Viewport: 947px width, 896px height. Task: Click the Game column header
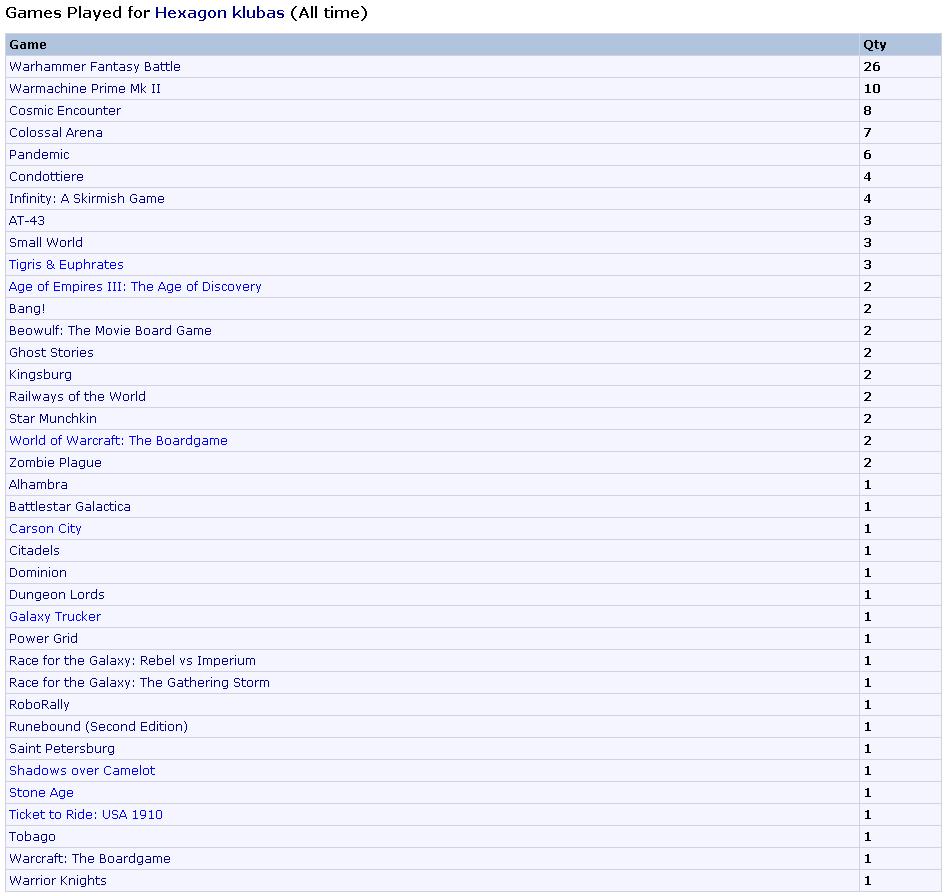(28, 45)
